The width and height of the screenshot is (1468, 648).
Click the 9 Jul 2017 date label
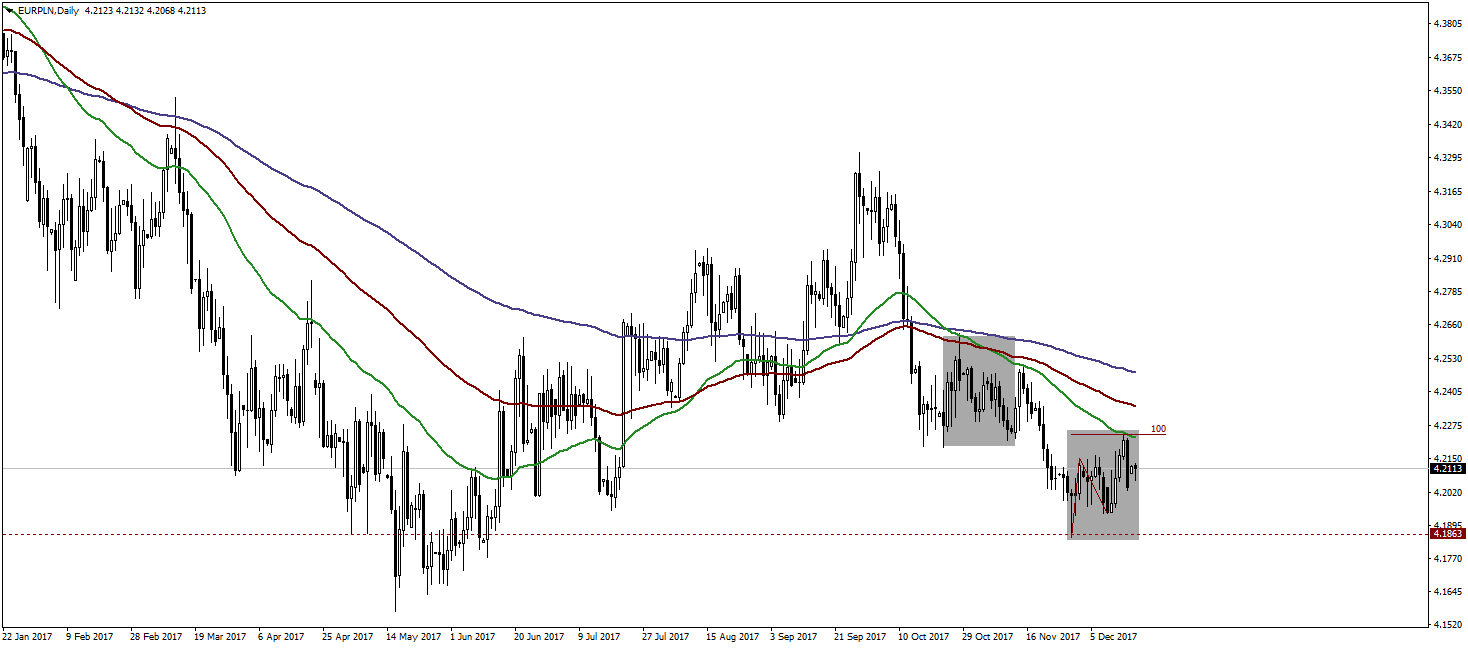600,636
